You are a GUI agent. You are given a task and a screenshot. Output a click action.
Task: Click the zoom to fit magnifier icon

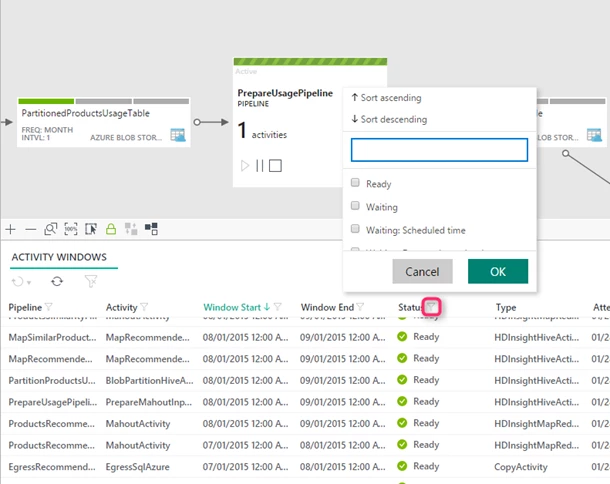click(x=51, y=229)
